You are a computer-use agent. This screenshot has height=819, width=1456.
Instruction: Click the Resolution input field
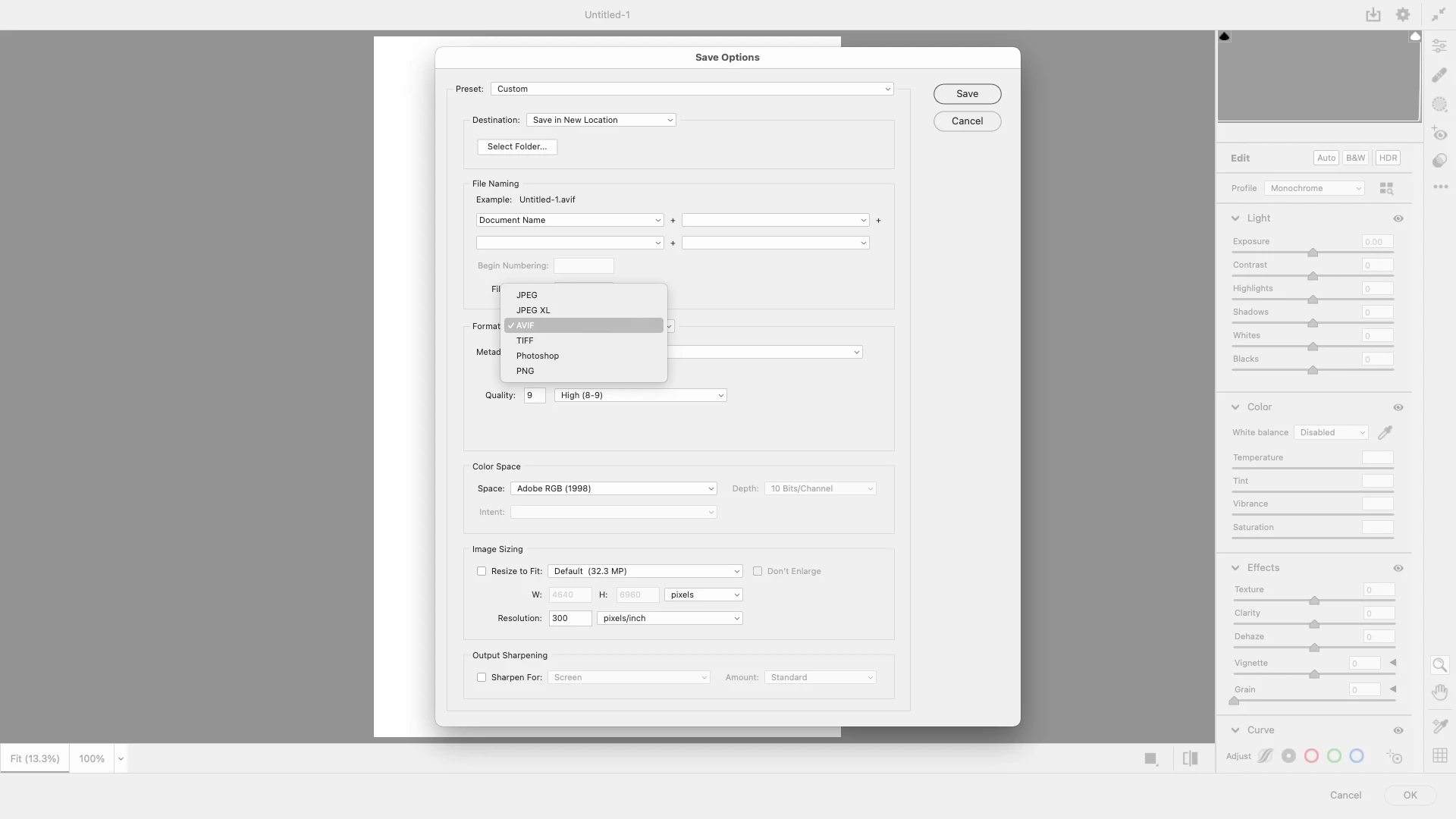point(570,618)
